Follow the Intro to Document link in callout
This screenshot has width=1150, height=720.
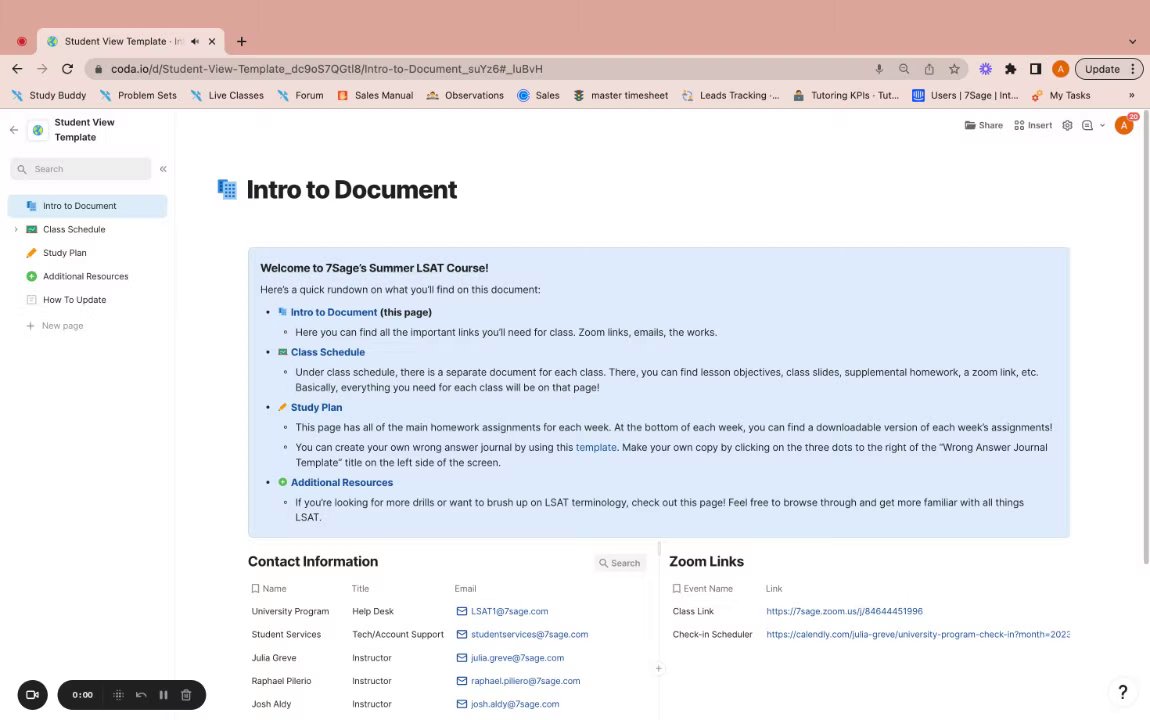tap(334, 312)
